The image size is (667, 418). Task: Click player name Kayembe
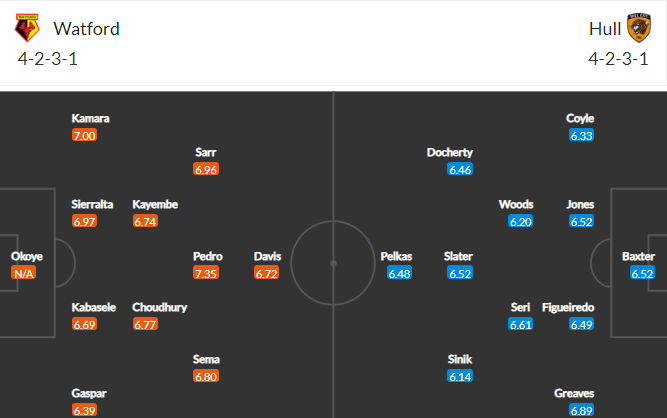(x=155, y=205)
